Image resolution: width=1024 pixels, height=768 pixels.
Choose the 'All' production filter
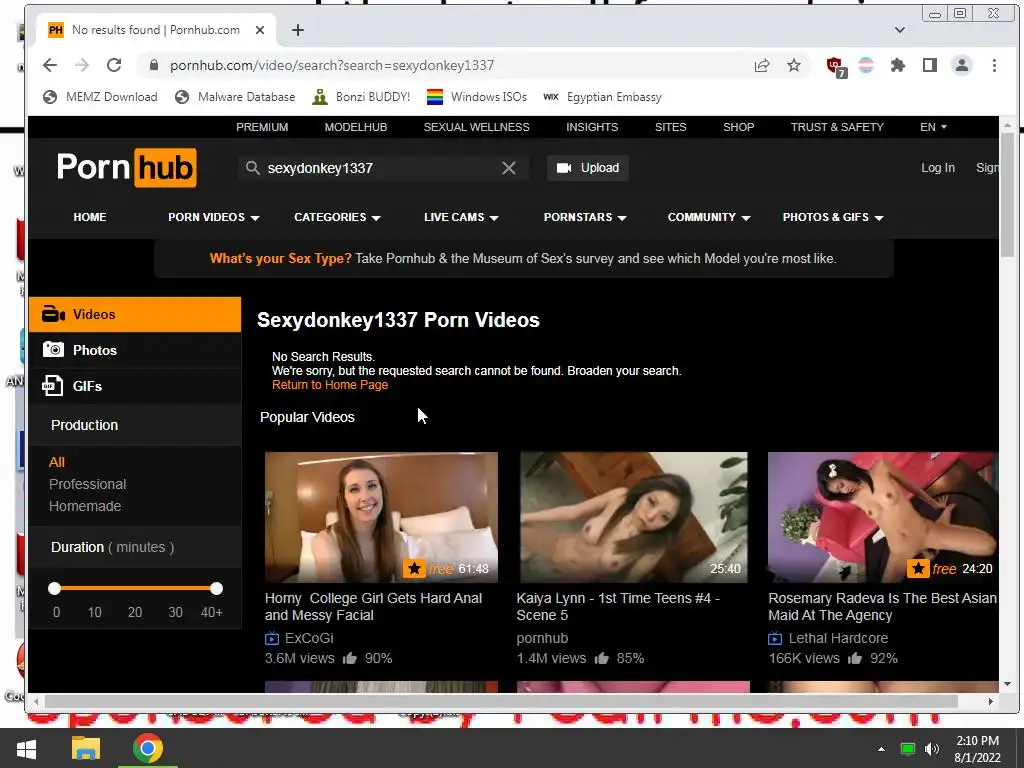click(57, 462)
